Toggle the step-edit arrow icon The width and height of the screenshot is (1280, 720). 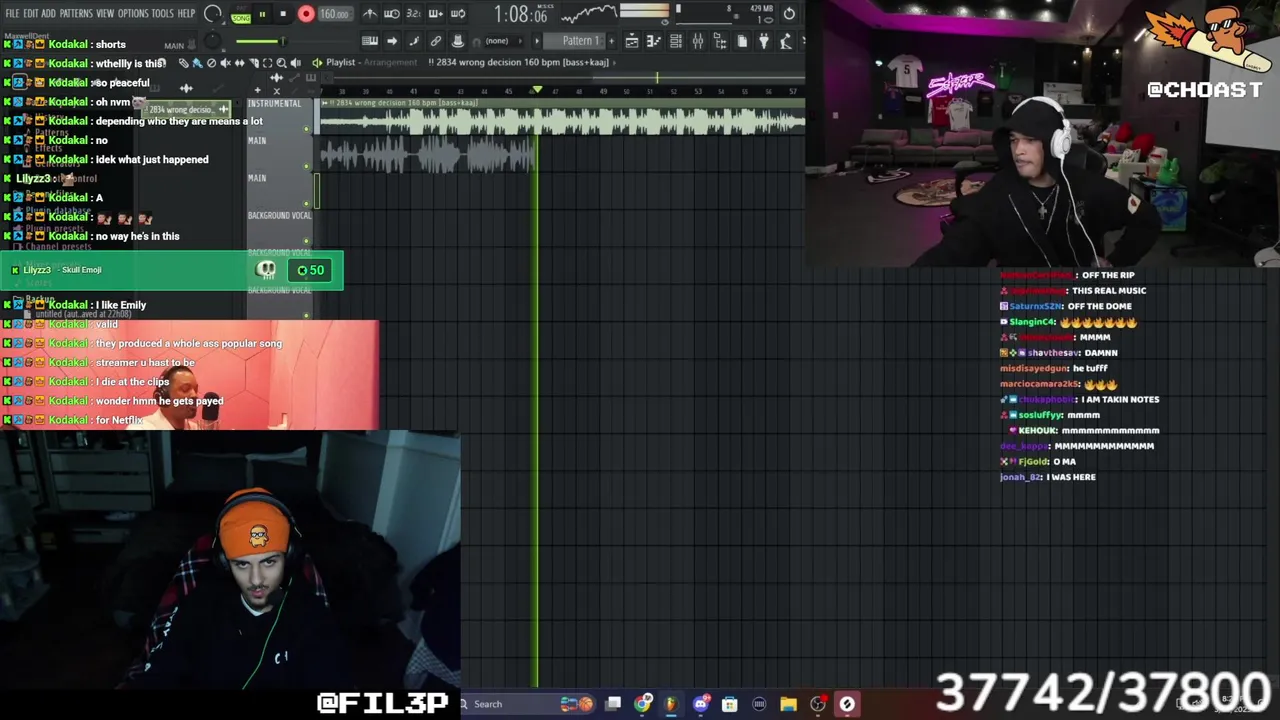pyautogui.click(x=392, y=41)
